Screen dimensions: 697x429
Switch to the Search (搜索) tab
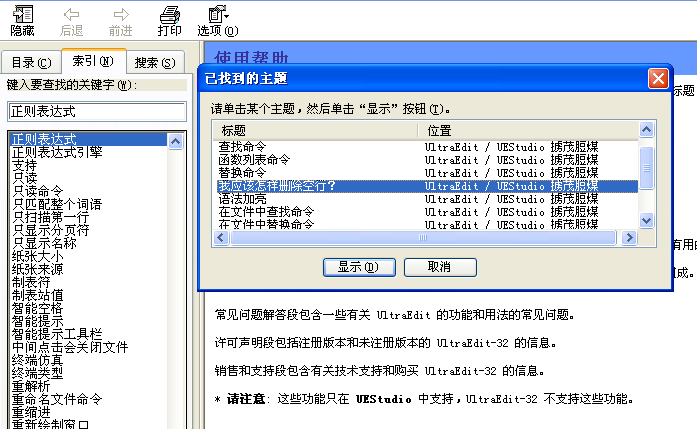tap(155, 63)
